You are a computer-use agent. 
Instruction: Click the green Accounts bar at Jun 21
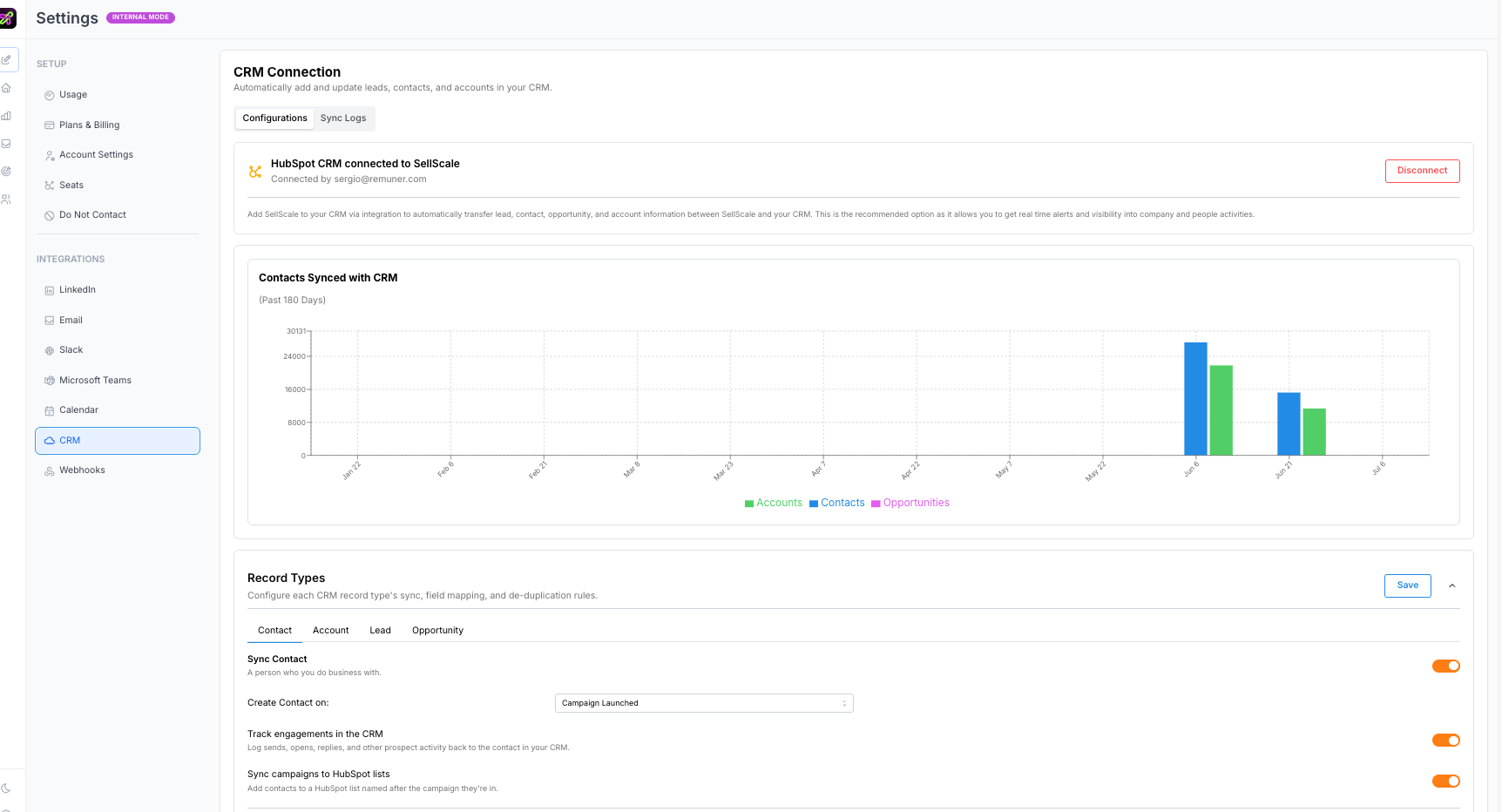[1315, 432]
